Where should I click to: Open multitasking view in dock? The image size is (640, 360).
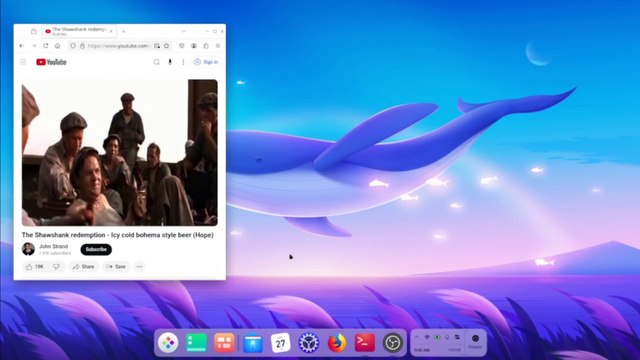pos(224,342)
